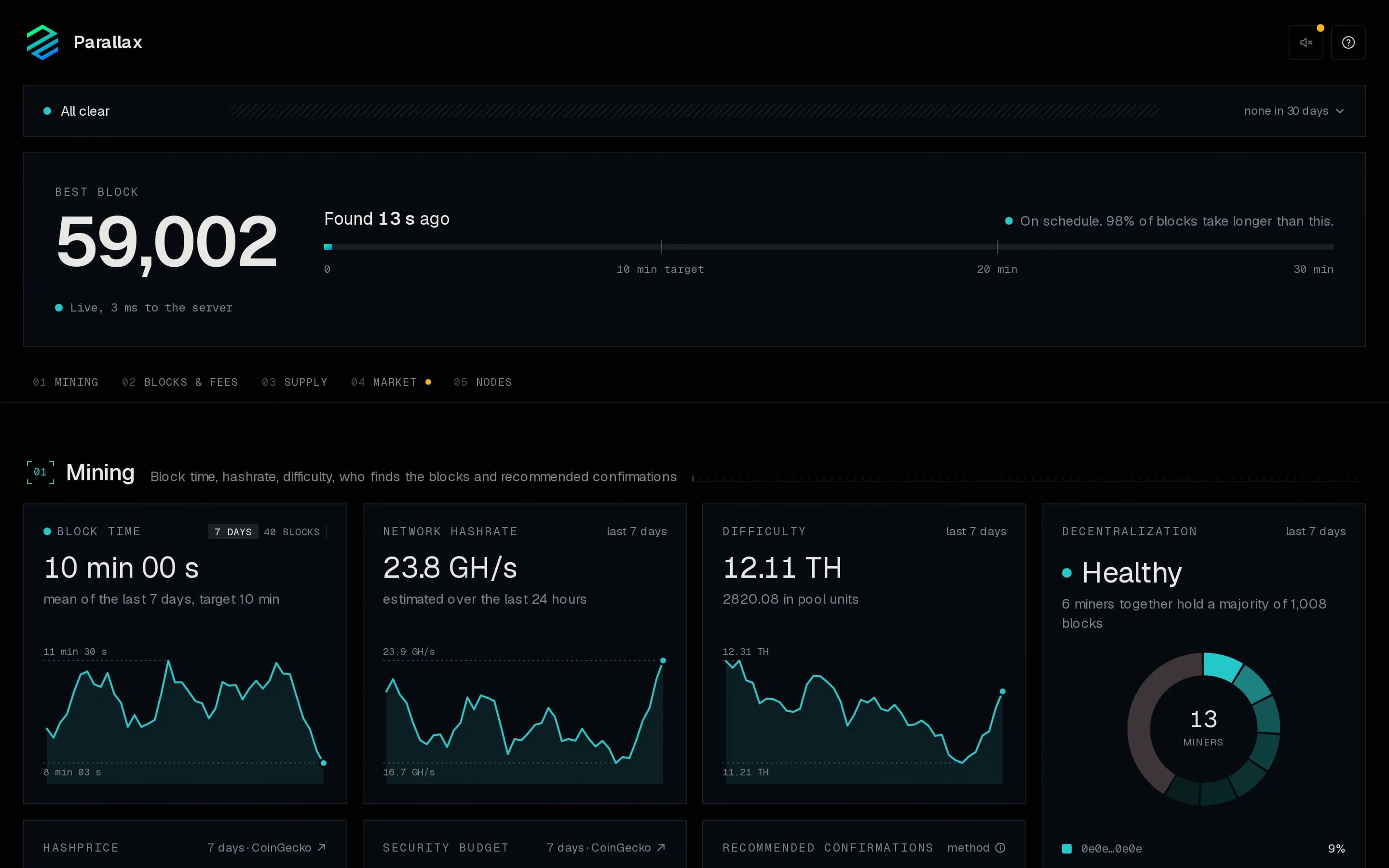The image size is (1389, 868).
Task: Click the '12.11 TH' difficulty value
Action: [782, 568]
